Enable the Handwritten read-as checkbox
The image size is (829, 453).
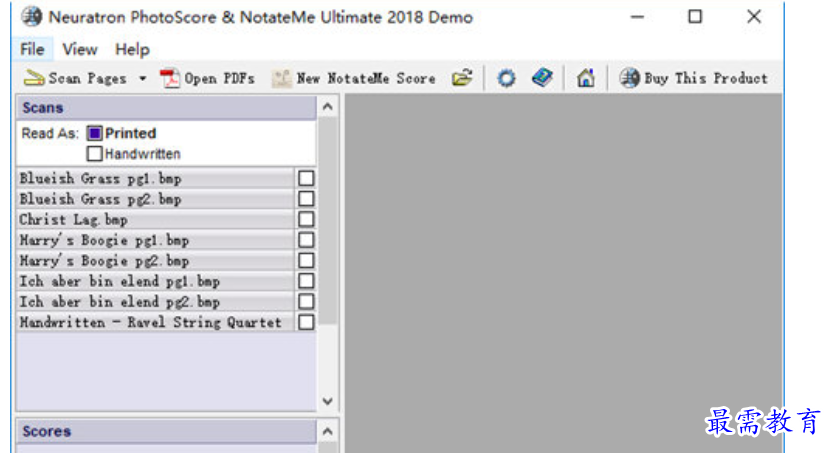point(94,154)
